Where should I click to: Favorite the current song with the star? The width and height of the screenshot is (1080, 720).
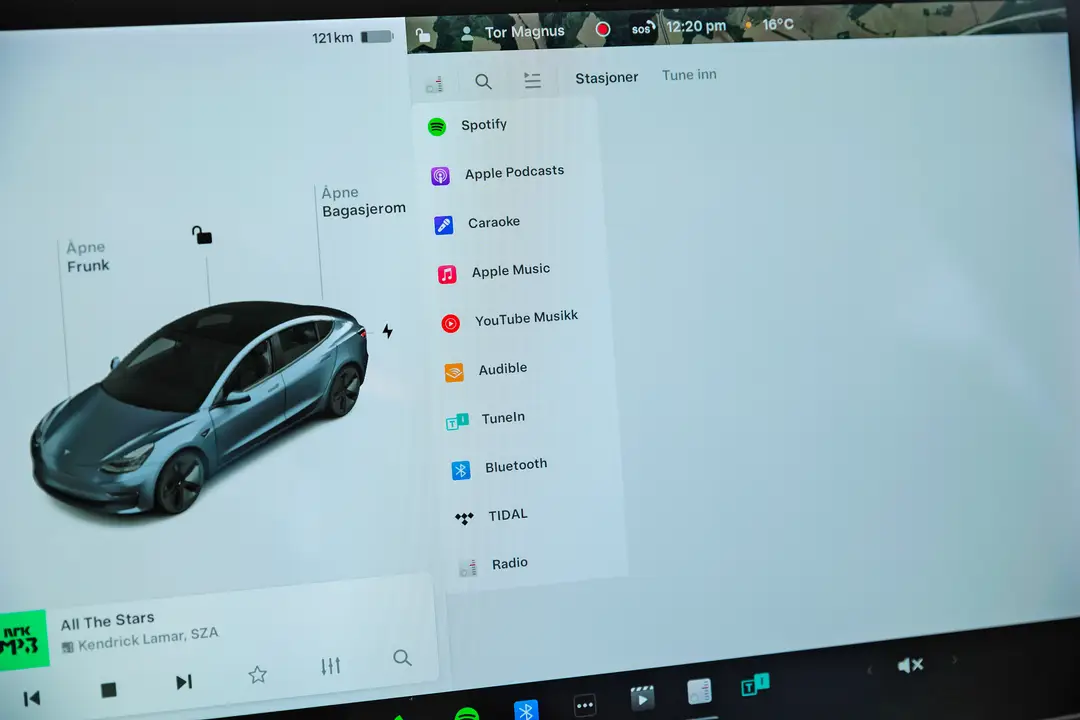click(x=257, y=675)
